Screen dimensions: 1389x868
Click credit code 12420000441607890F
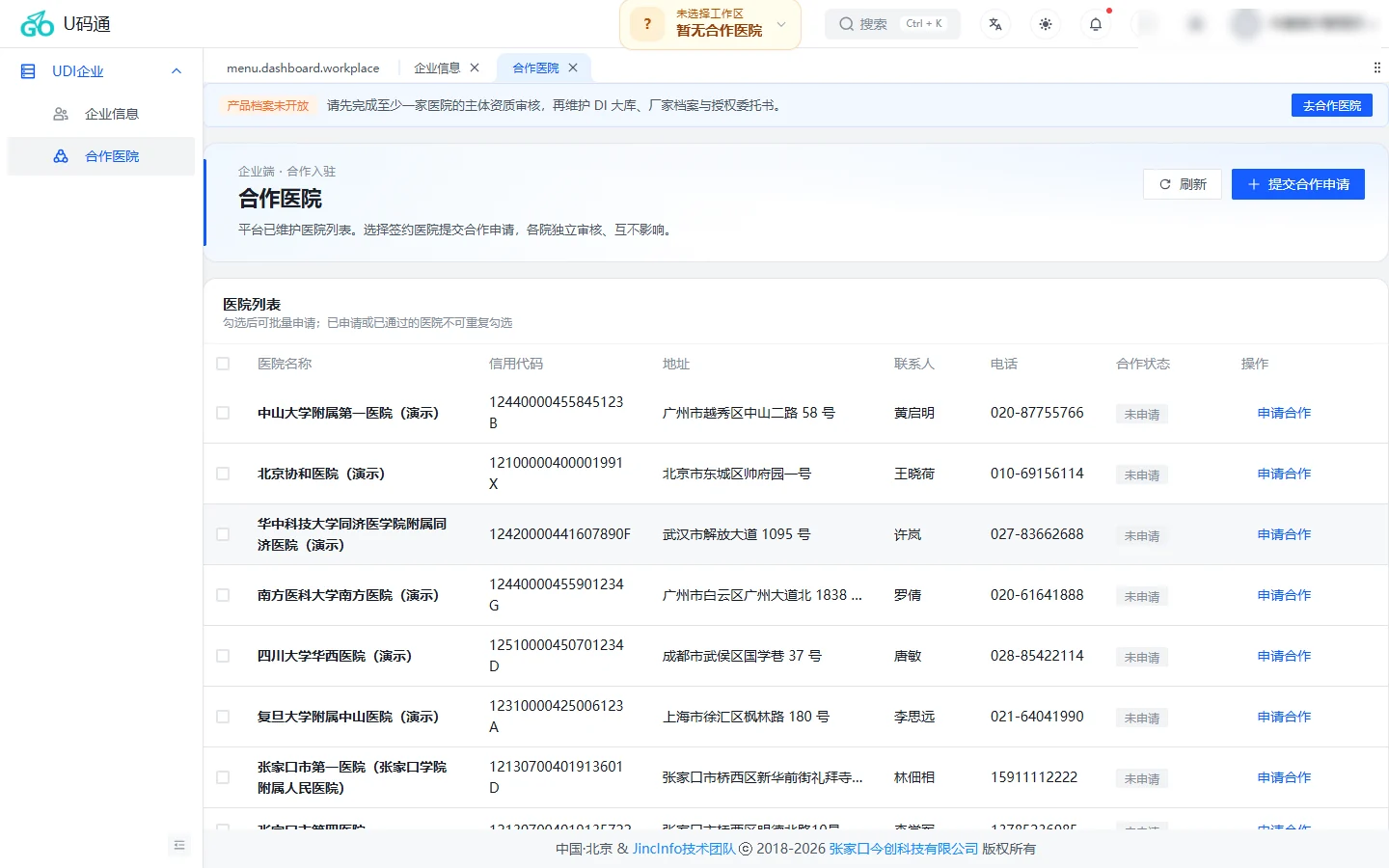tap(559, 534)
